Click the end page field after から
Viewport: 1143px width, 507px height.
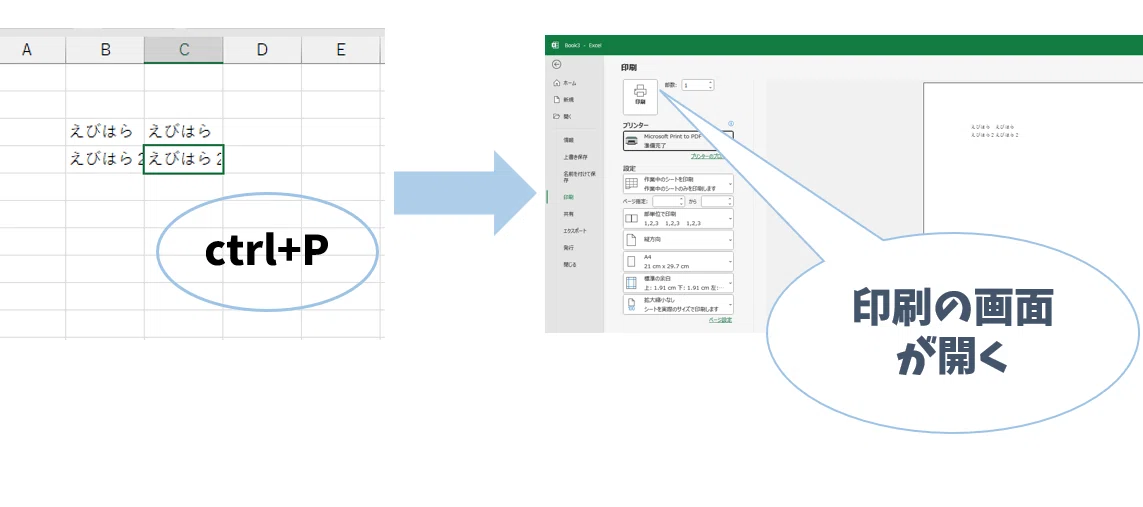pyautogui.click(x=717, y=201)
